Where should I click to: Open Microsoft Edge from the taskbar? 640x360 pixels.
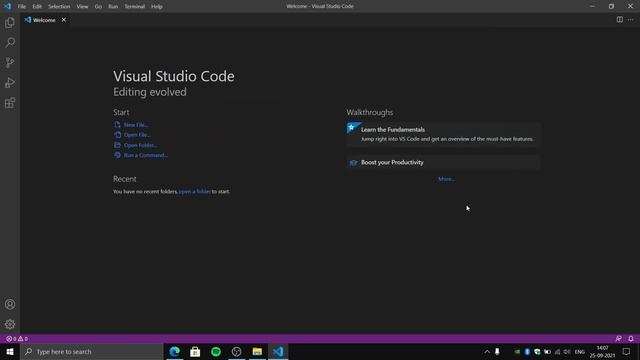pyautogui.click(x=175, y=351)
